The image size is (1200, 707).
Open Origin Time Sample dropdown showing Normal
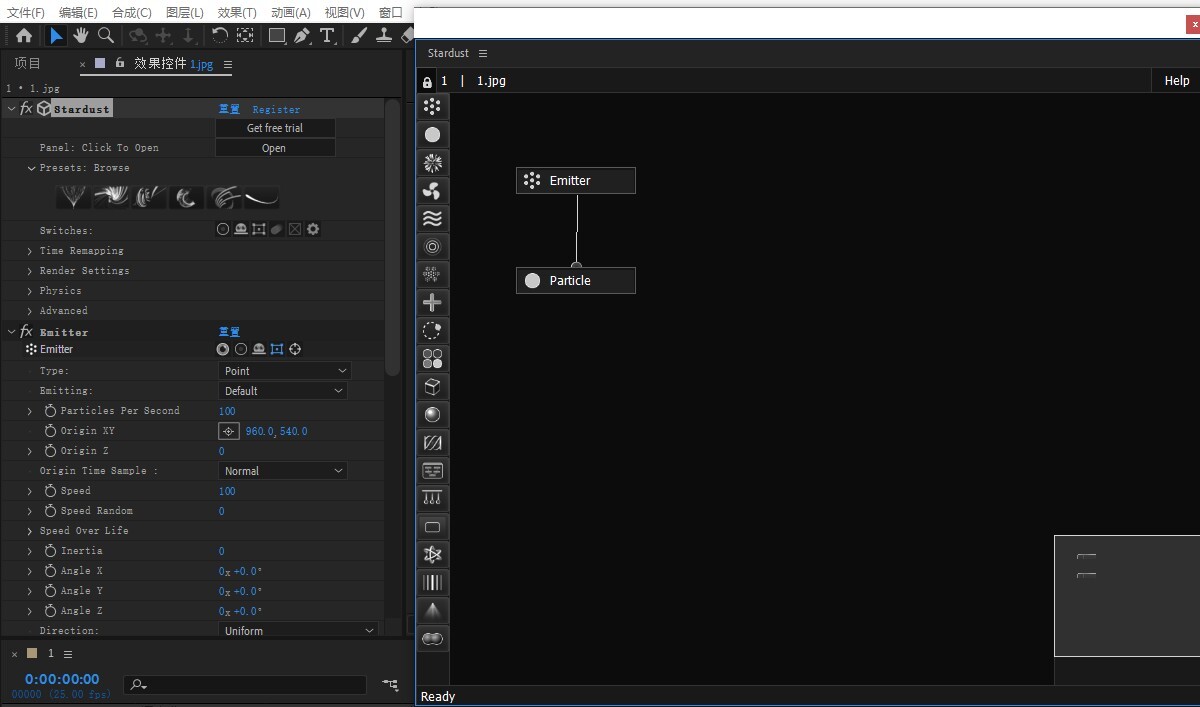pos(282,471)
